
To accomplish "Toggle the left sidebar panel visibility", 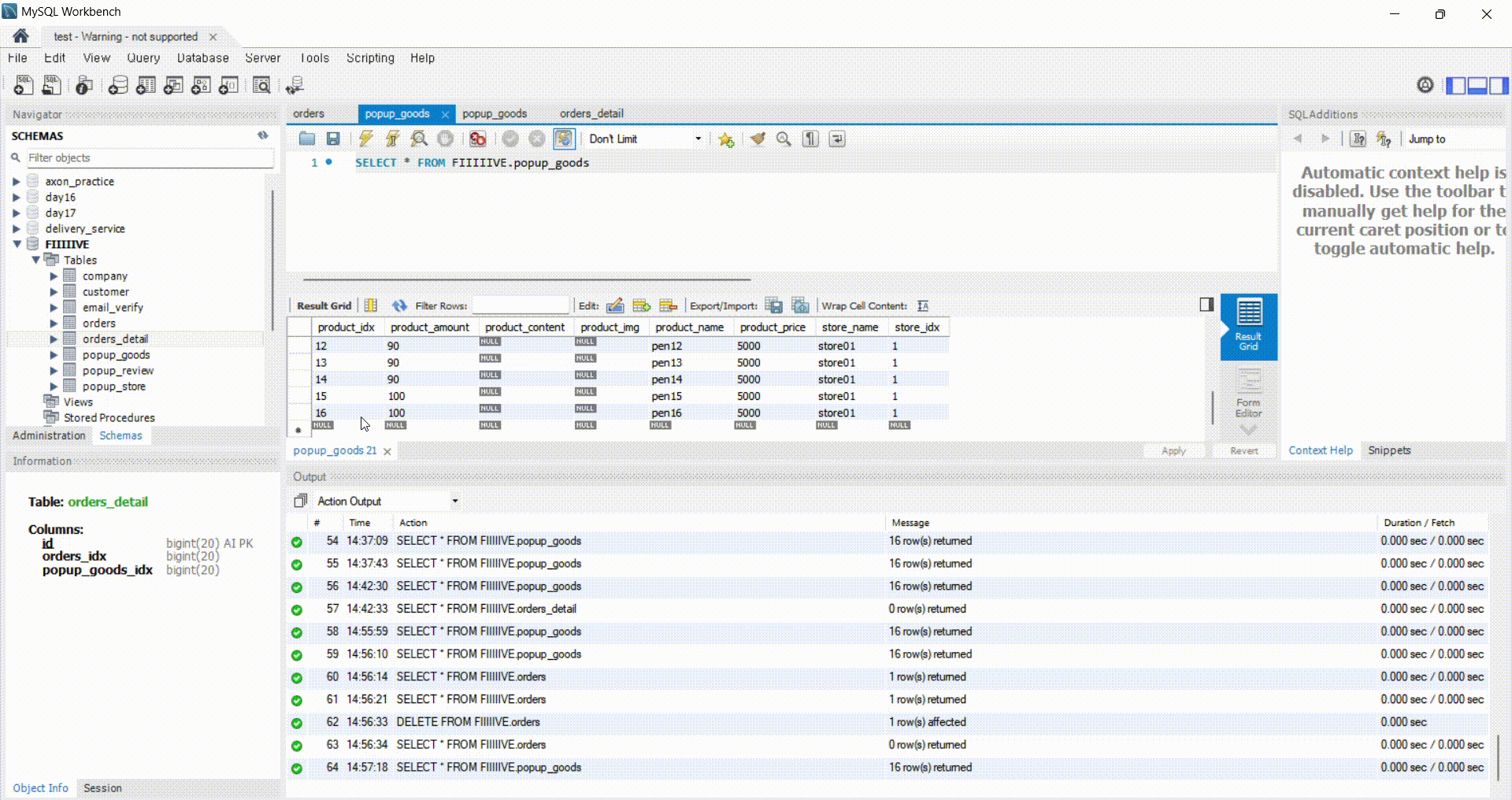I will (1456, 85).
